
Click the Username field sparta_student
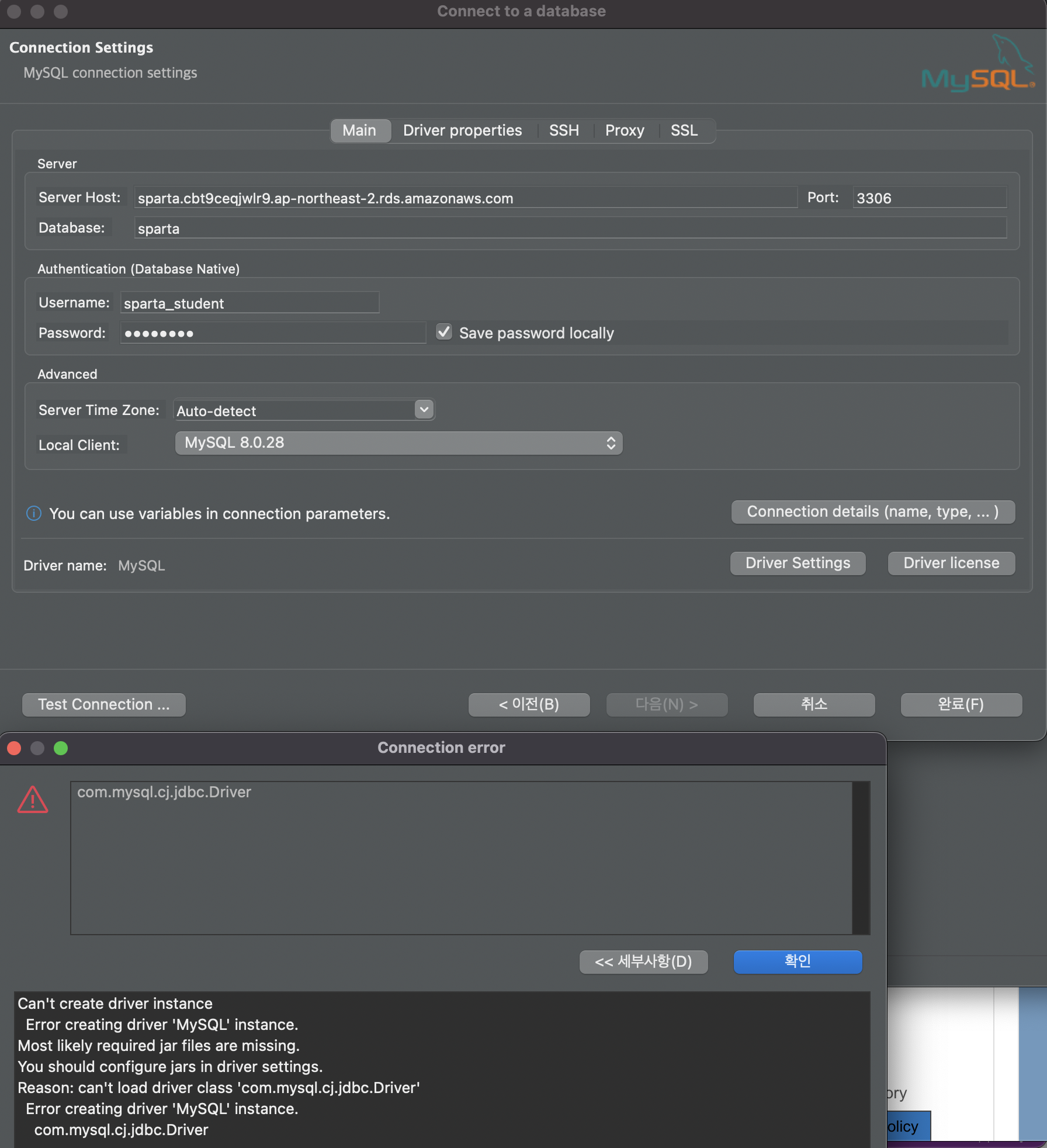tap(250, 303)
